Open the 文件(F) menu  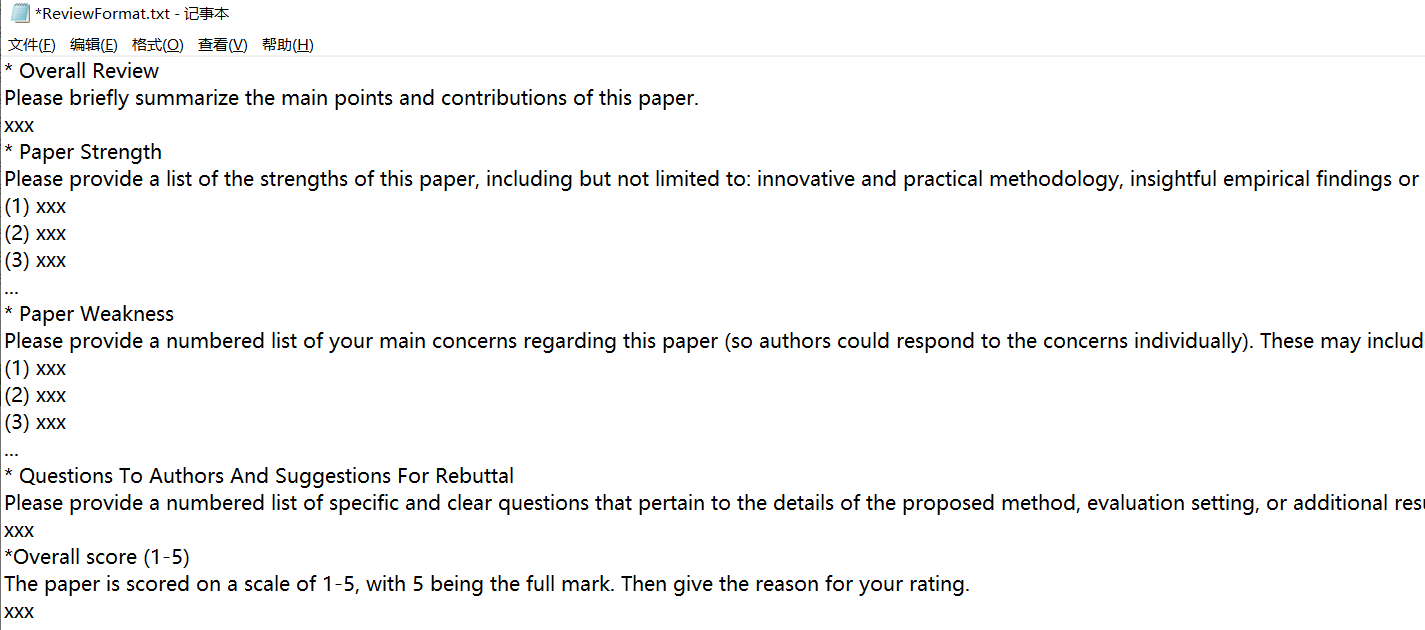(x=32, y=45)
